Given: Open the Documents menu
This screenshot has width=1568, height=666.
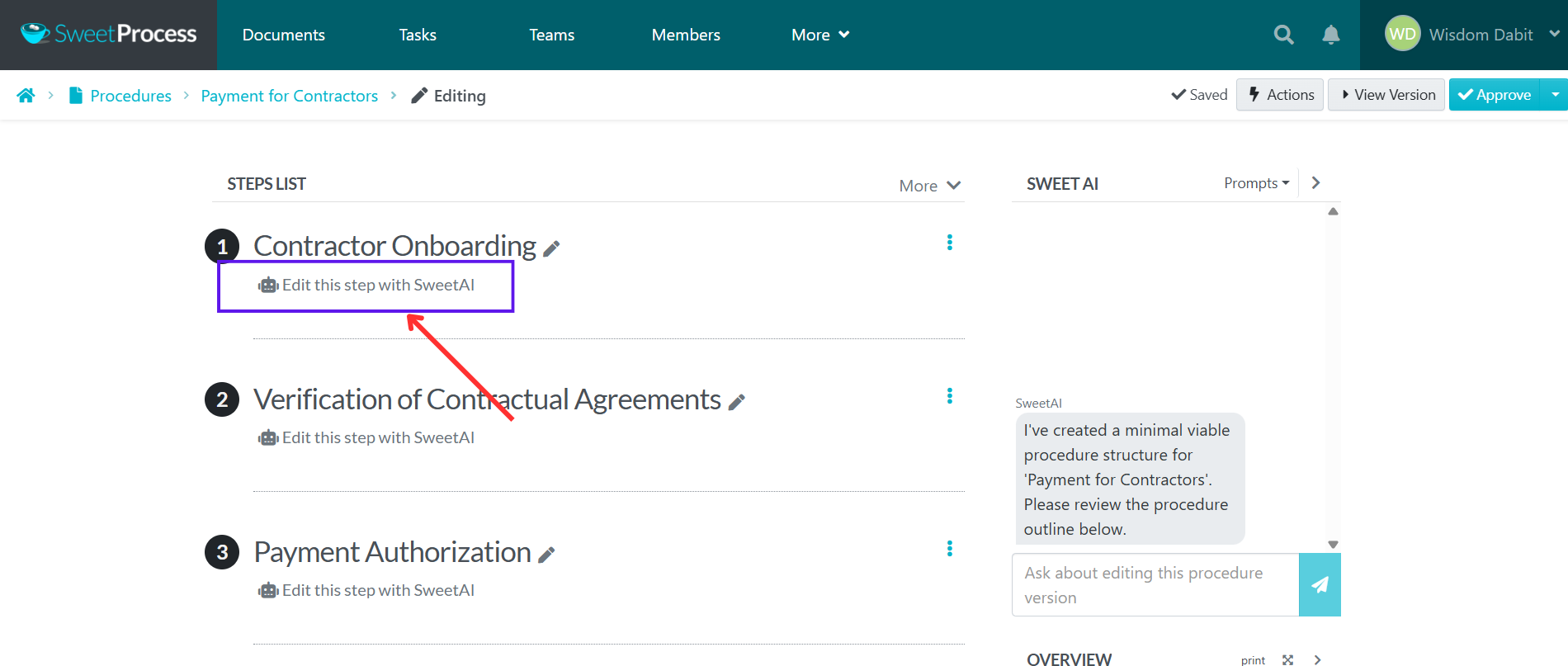Looking at the screenshot, I should point(284,35).
